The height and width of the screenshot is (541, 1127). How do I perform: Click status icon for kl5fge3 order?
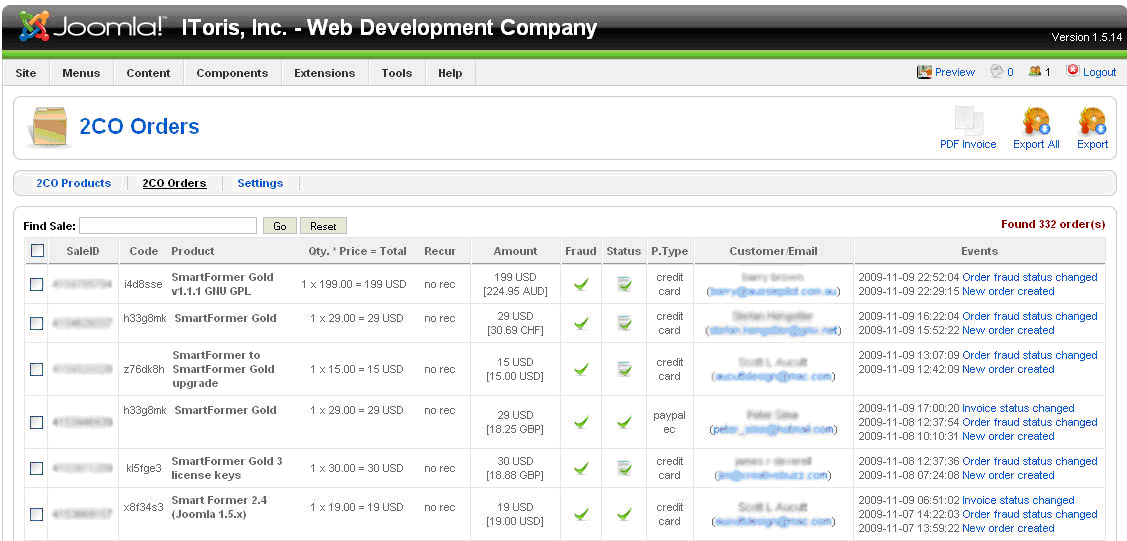coord(624,468)
